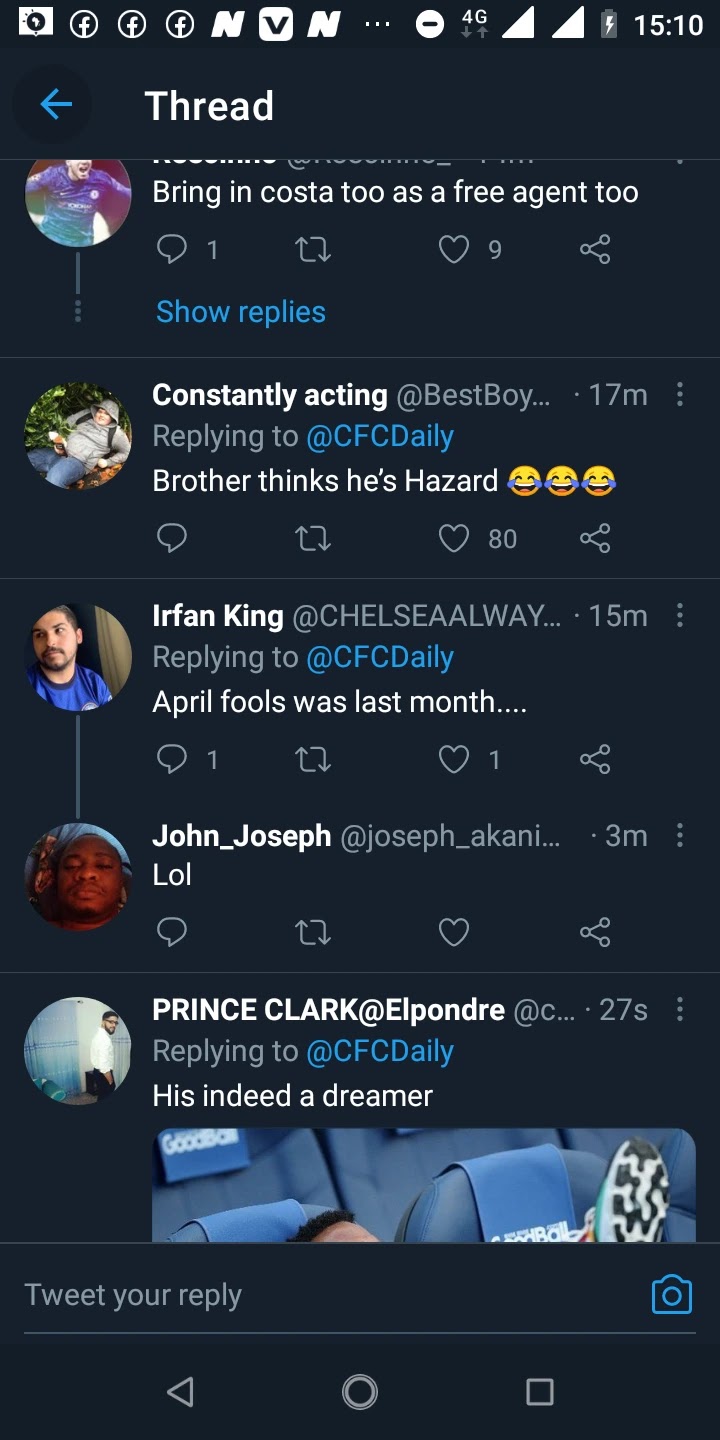Like John_Joseph's "Lol" reply
The image size is (720, 1440).
coord(454,932)
